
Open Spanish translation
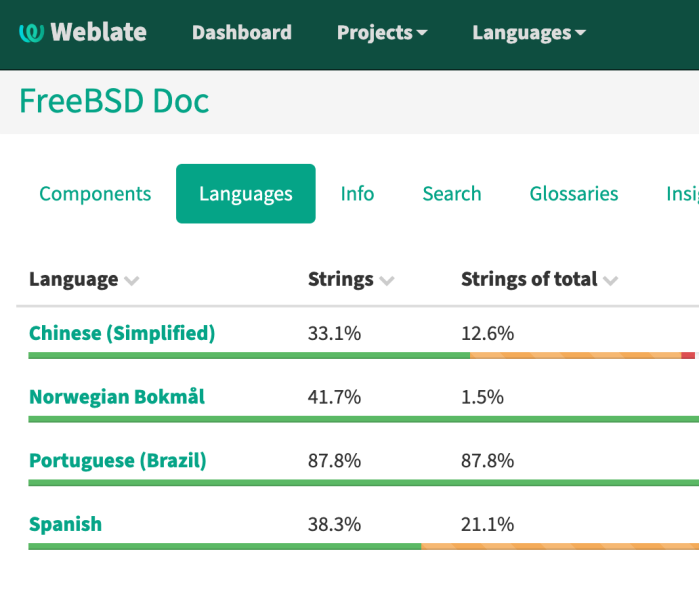[x=66, y=524]
